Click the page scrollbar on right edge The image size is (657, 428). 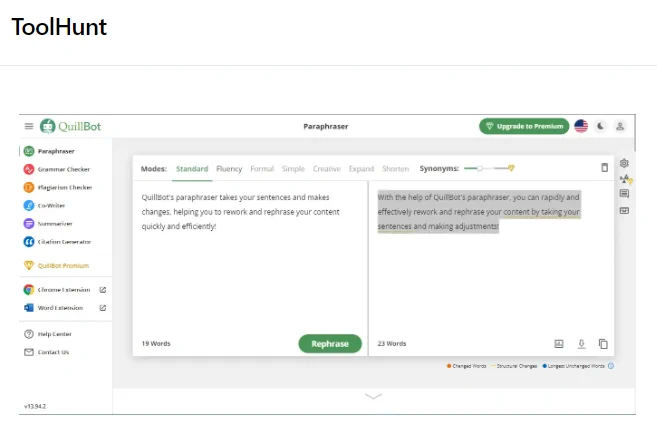(x=635, y=133)
